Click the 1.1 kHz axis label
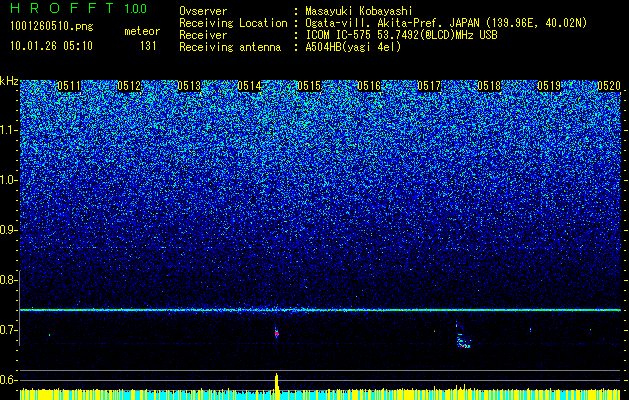 pos(8,130)
